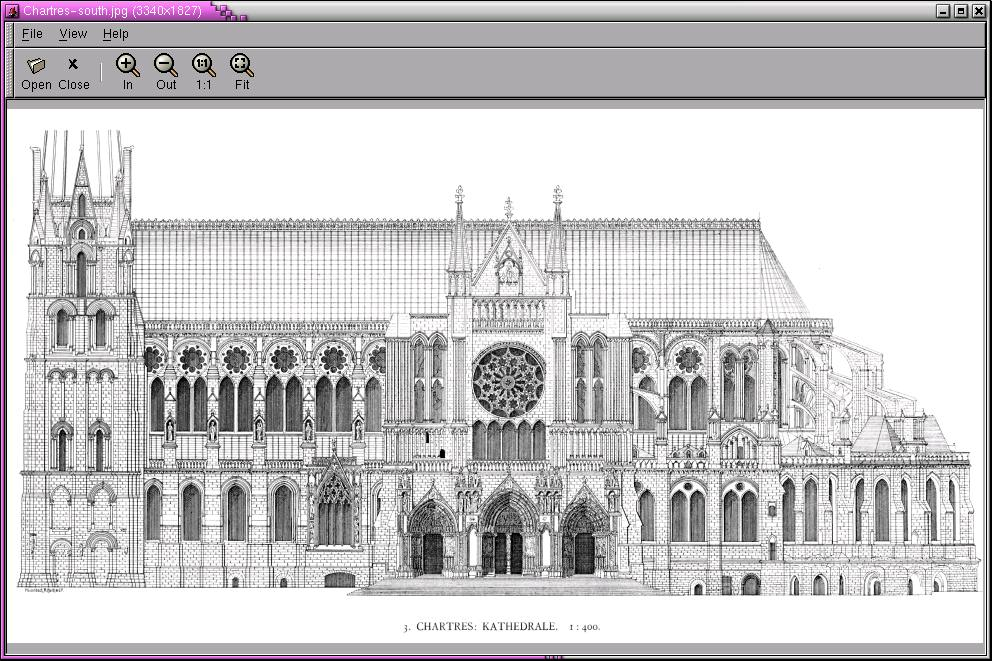Minimize the Chartres-south.jpg window

tap(943, 11)
